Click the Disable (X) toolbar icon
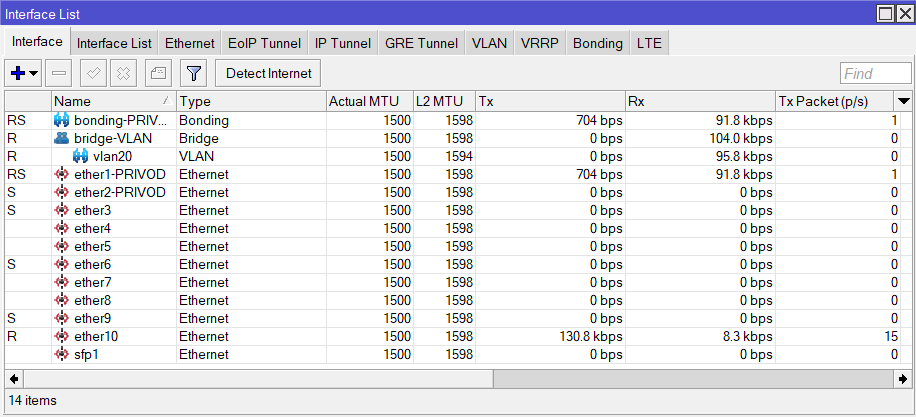916x417 pixels. coord(123,73)
